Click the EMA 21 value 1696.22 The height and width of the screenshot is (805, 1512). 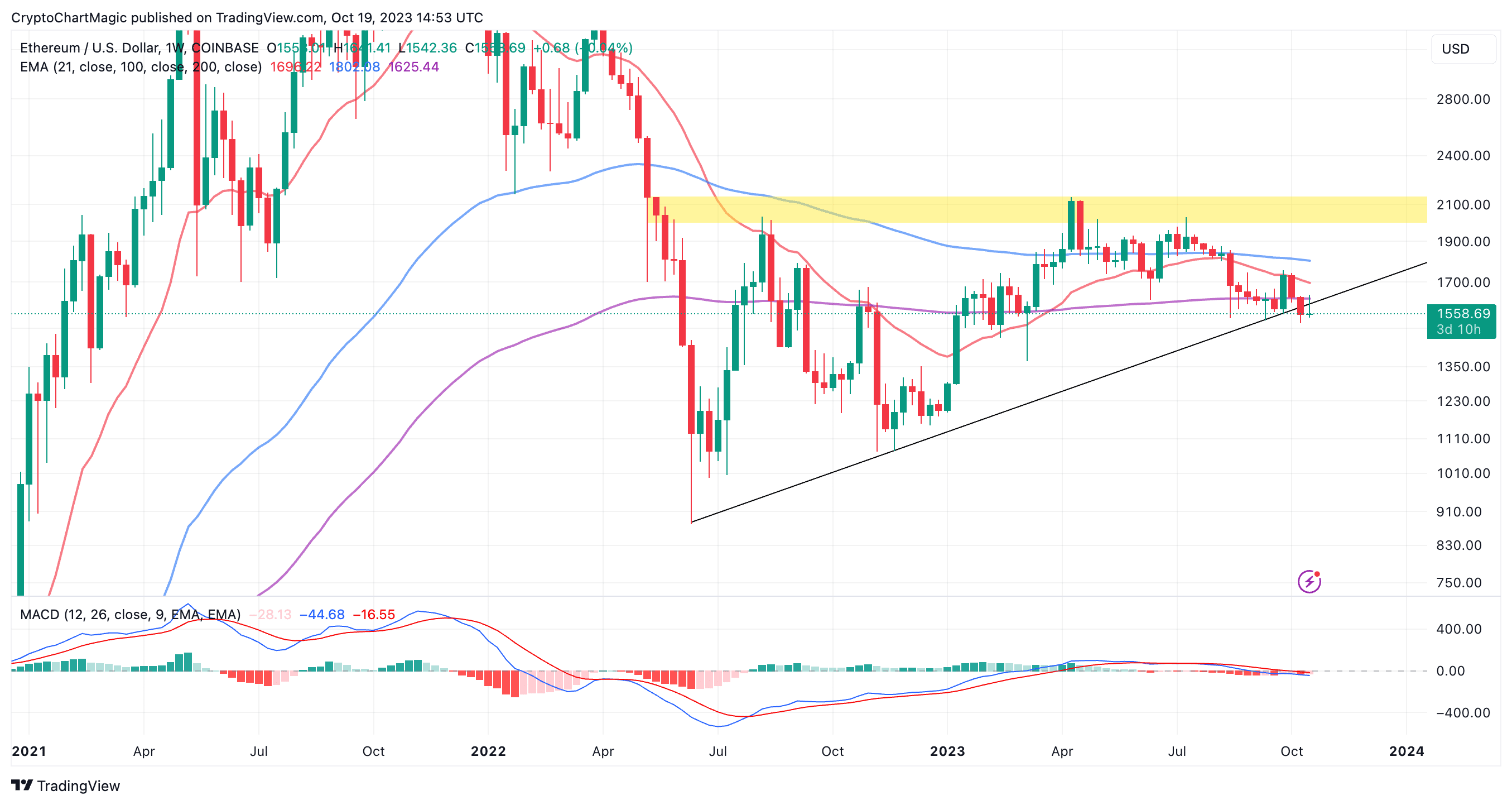tap(295, 67)
